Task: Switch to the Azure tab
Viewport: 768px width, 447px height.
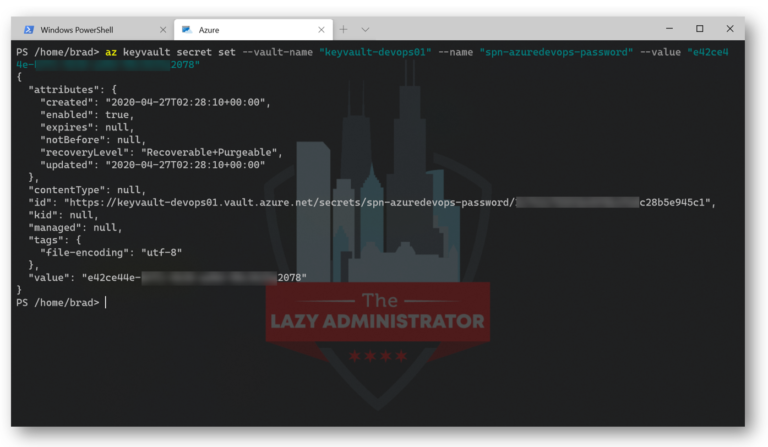Action: pyautogui.click(x=253, y=30)
